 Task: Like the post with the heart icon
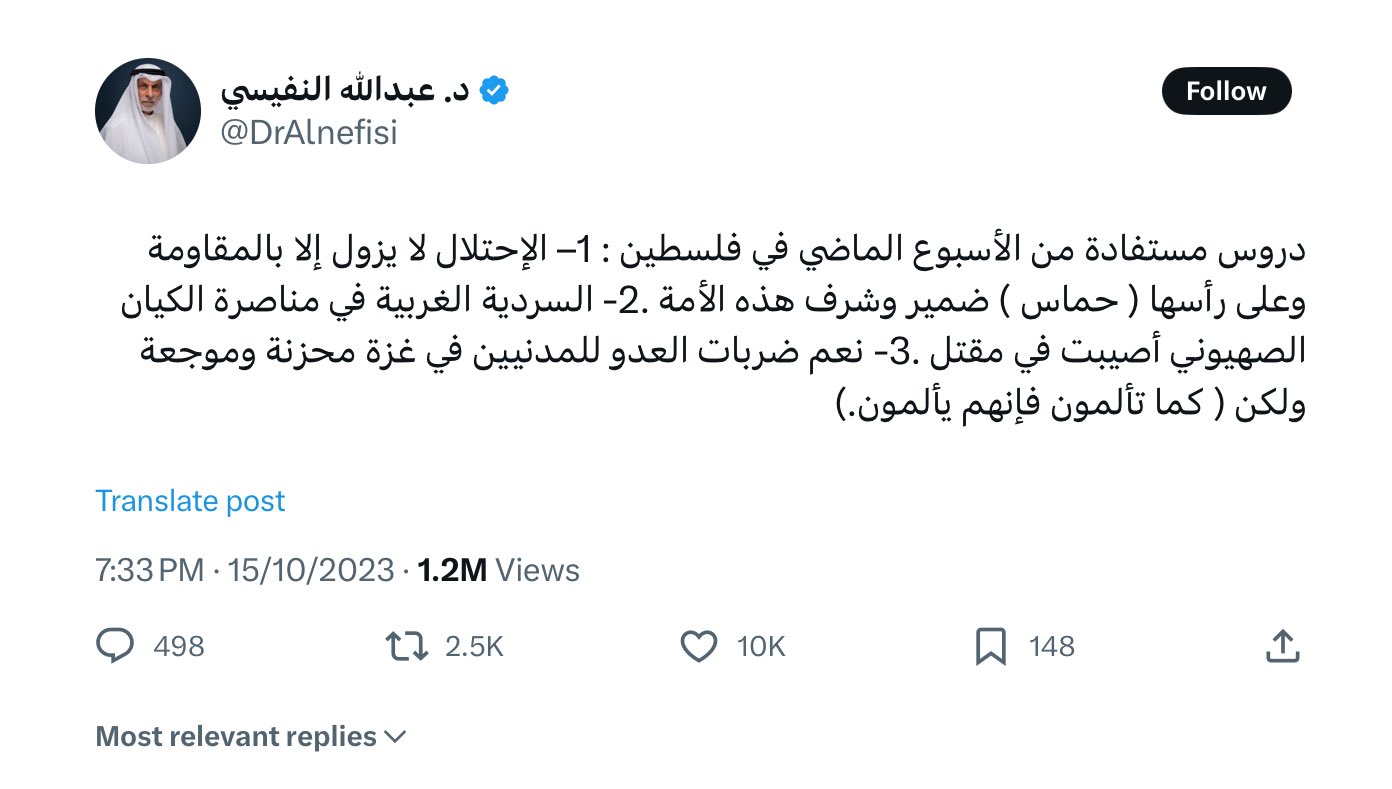click(x=698, y=647)
